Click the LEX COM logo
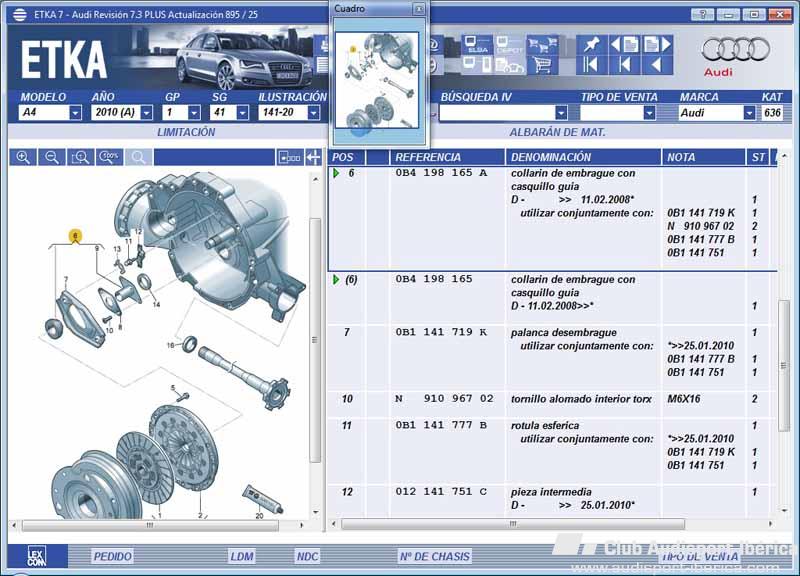This screenshot has height=576, width=800. [37, 556]
